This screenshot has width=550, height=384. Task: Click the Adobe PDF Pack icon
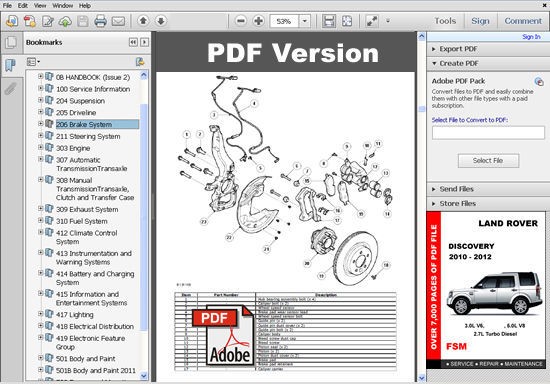tap(539, 82)
